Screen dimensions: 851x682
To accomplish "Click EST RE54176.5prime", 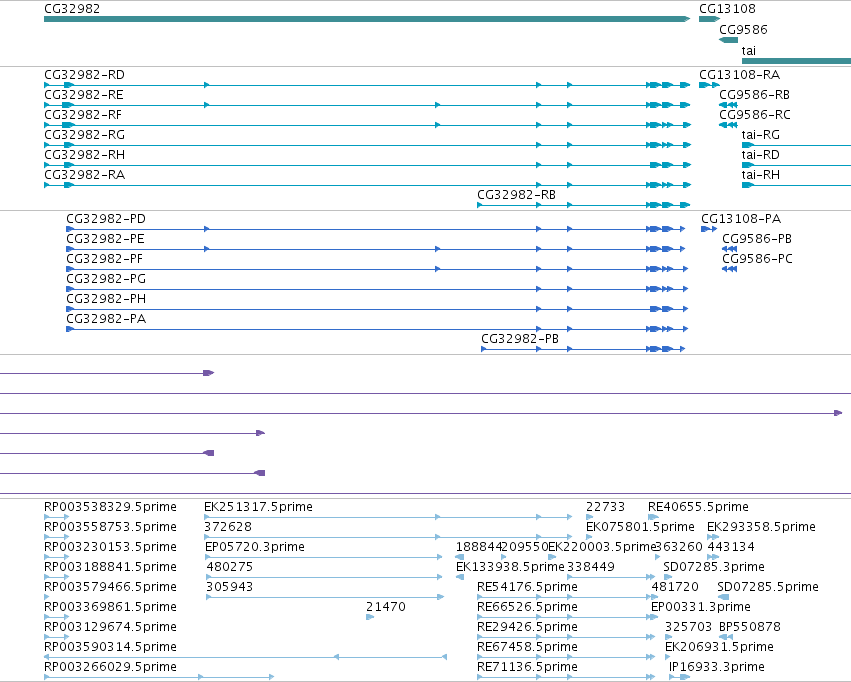I will click(x=527, y=588).
